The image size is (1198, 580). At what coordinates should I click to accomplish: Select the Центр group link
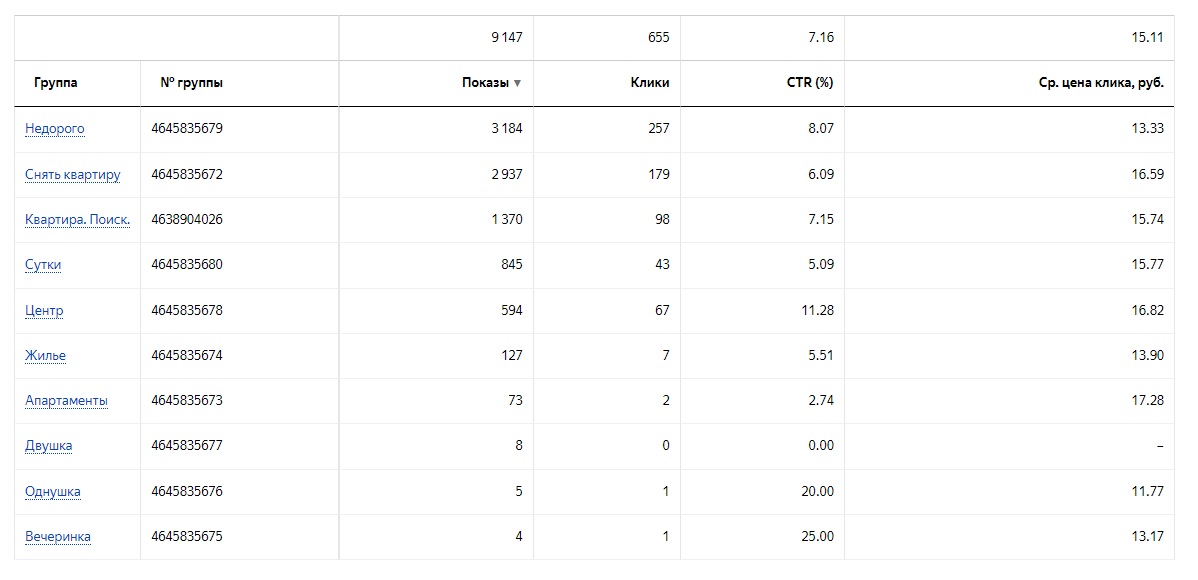point(44,310)
